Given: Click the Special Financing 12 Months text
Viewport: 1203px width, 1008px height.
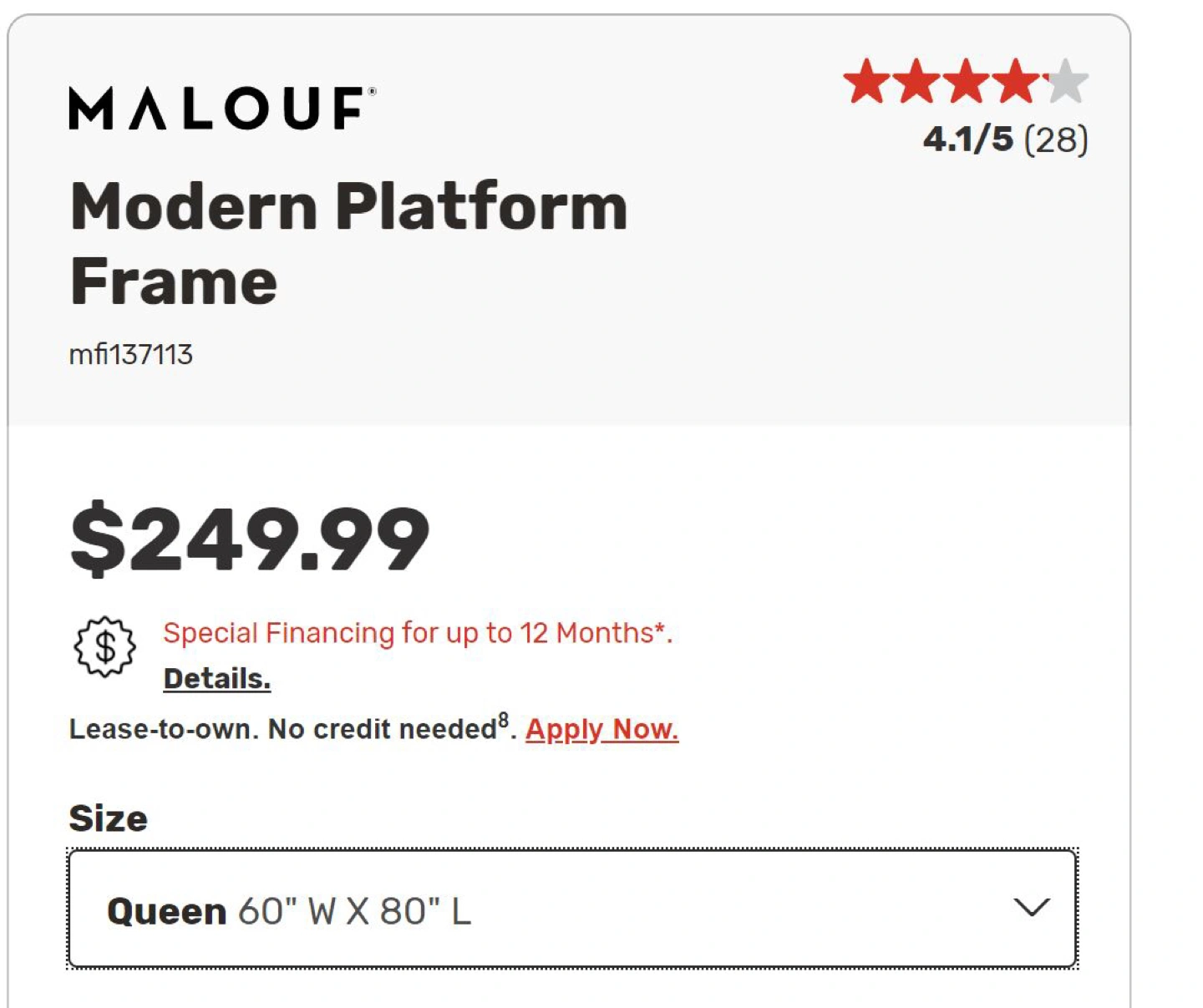Looking at the screenshot, I should pos(417,633).
